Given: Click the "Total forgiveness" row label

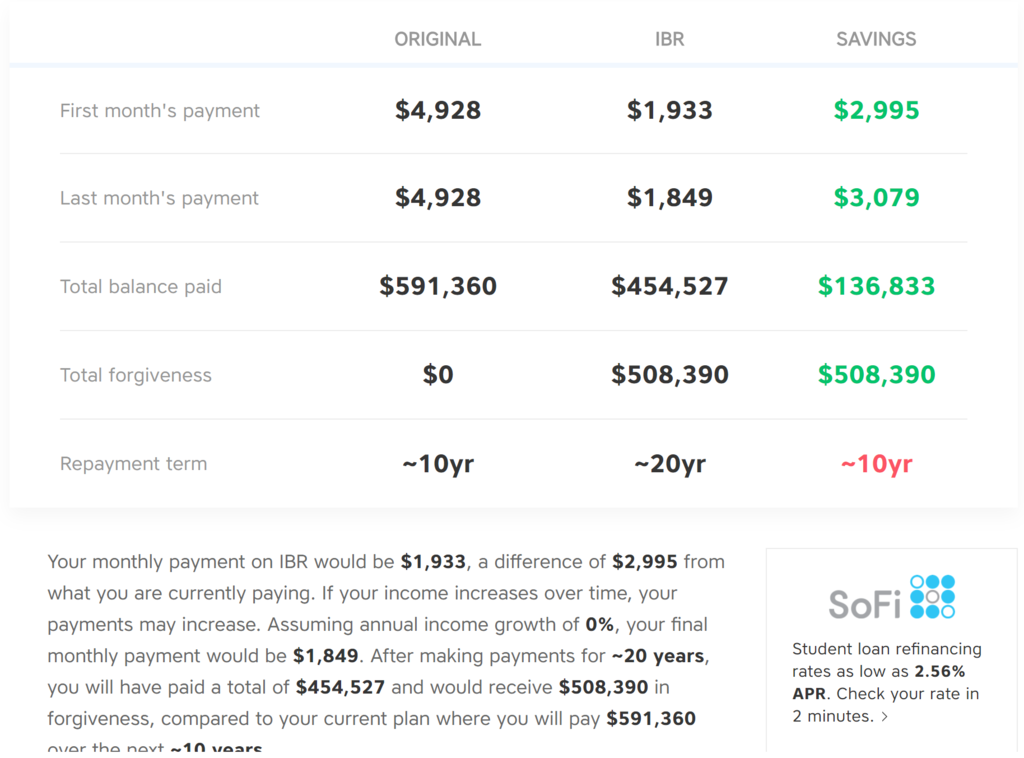Looking at the screenshot, I should [x=136, y=376].
